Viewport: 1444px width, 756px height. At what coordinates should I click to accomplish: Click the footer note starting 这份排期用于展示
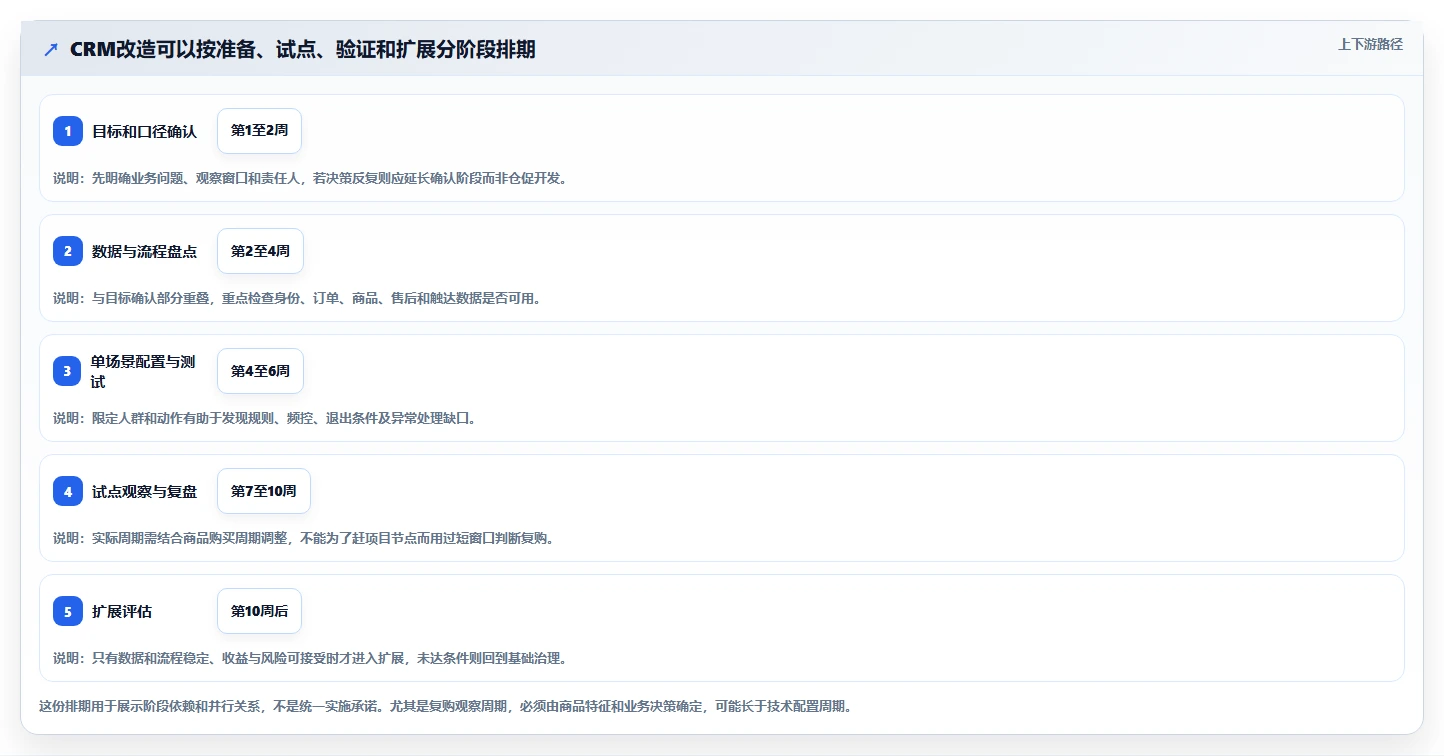pyautogui.click(x=446, y=706)
